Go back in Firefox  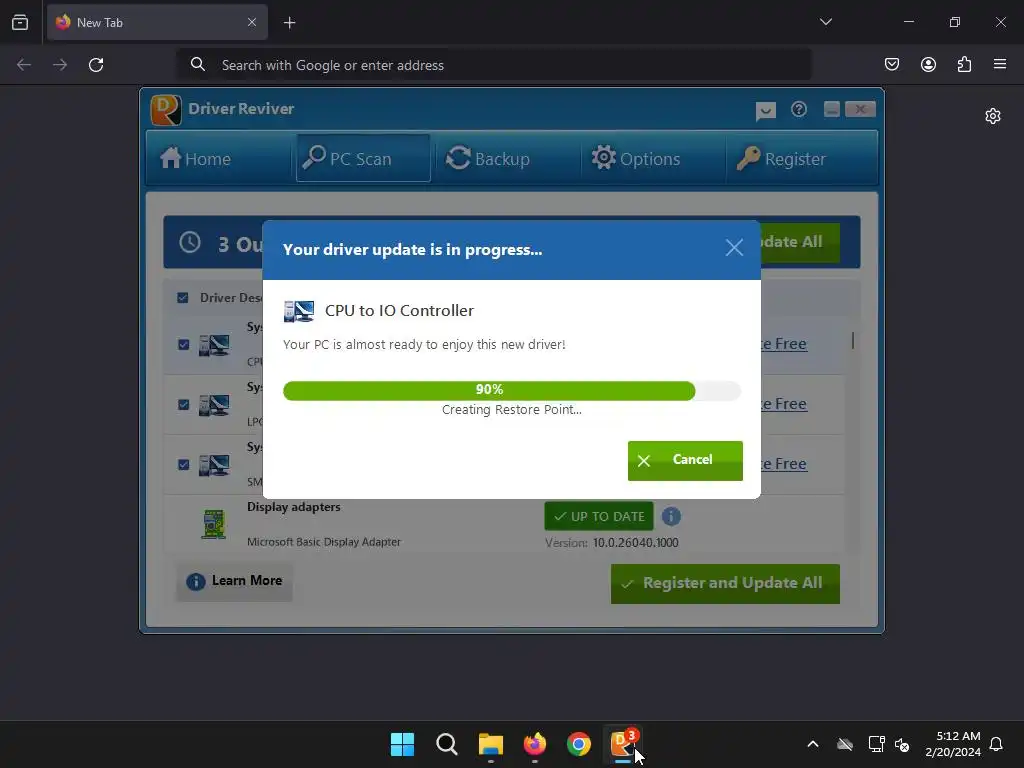24,65
